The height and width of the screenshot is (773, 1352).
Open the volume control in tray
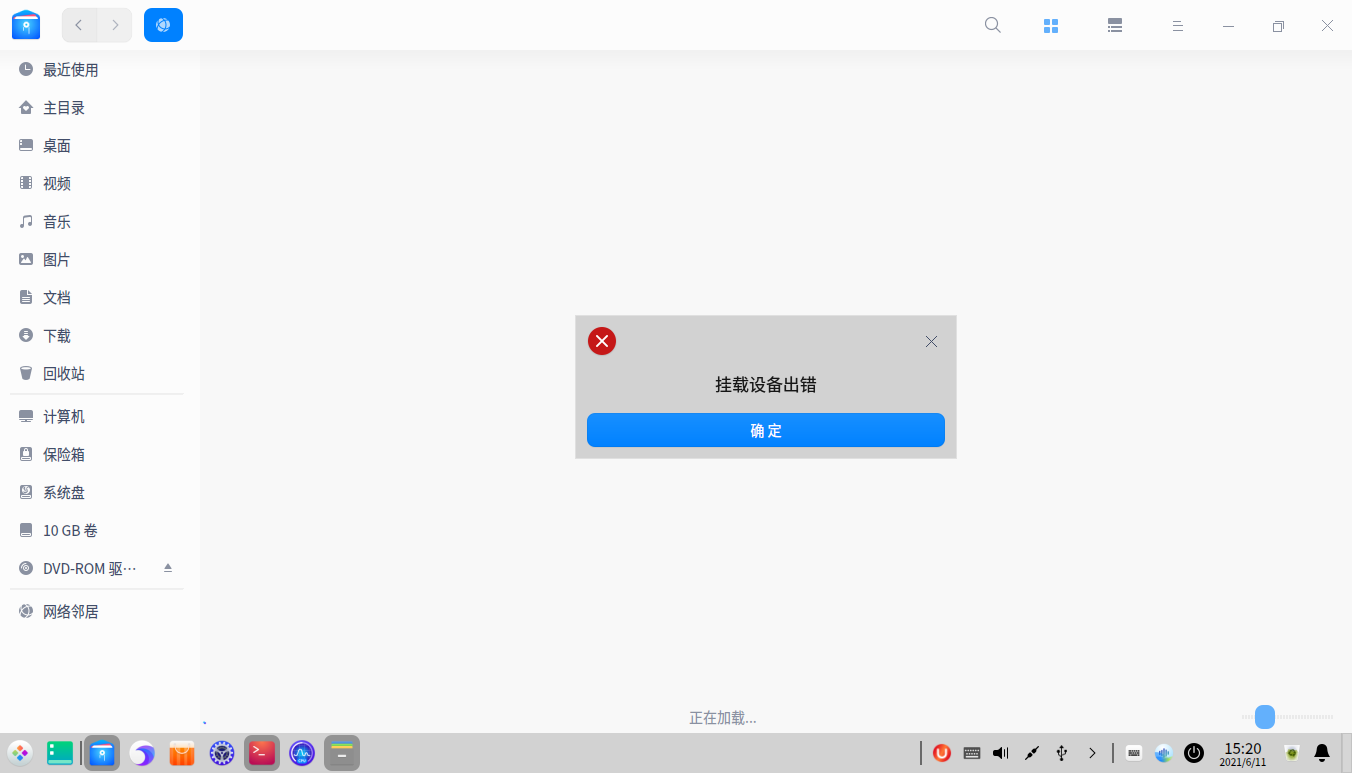[1001, 753]
